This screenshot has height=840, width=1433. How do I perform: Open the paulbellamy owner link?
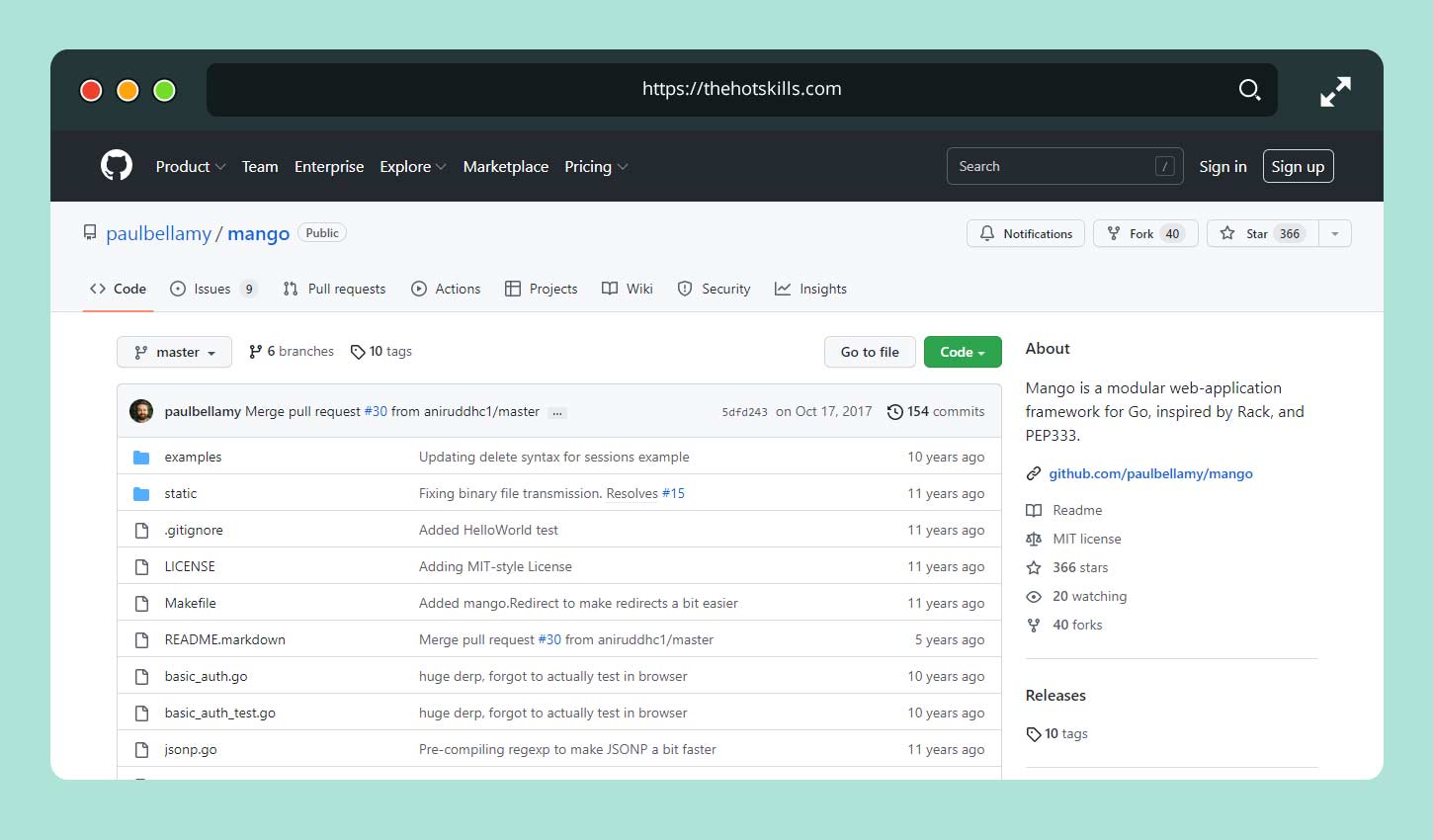point(158,233)
